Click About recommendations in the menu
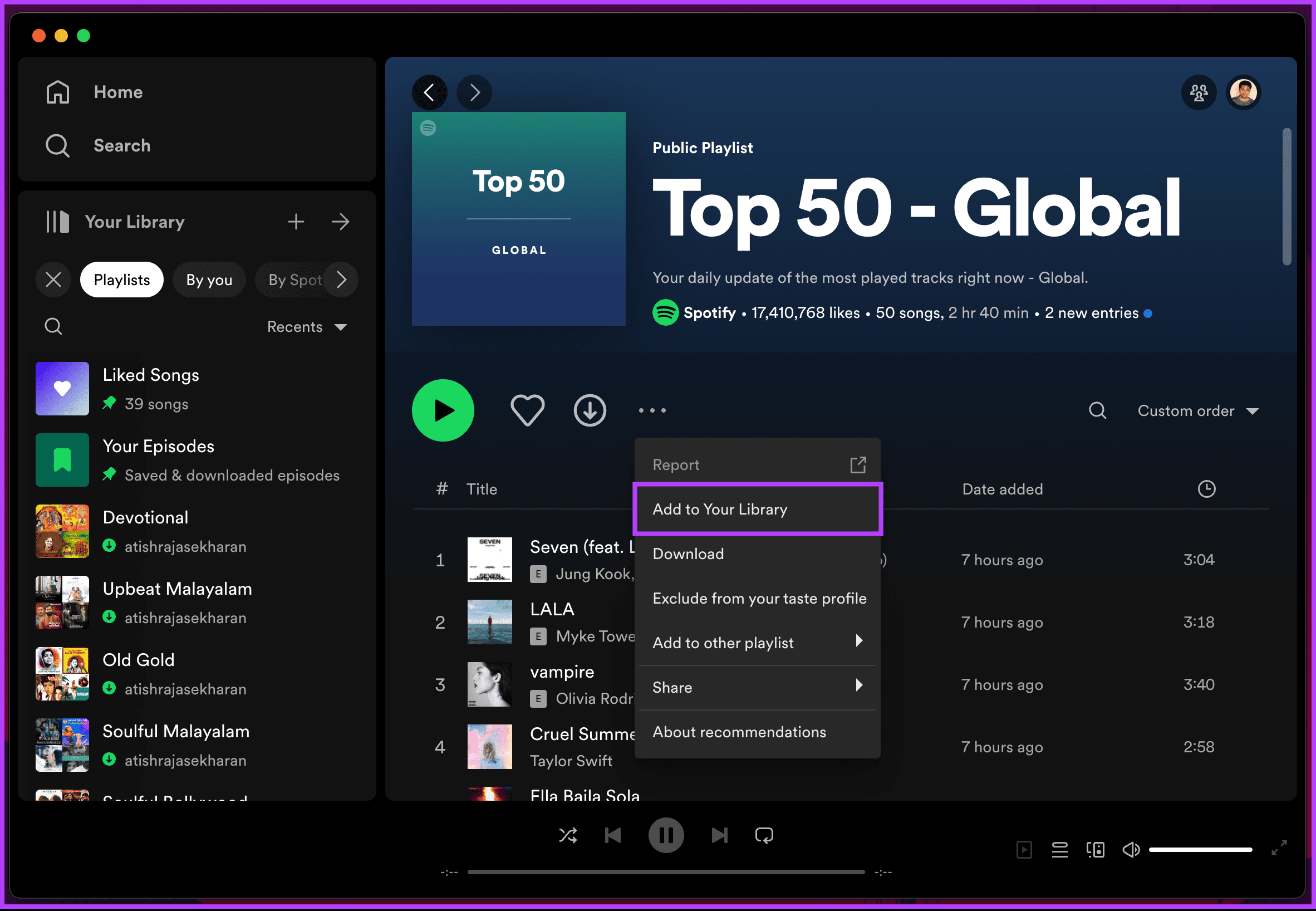 tap(757, 732)
